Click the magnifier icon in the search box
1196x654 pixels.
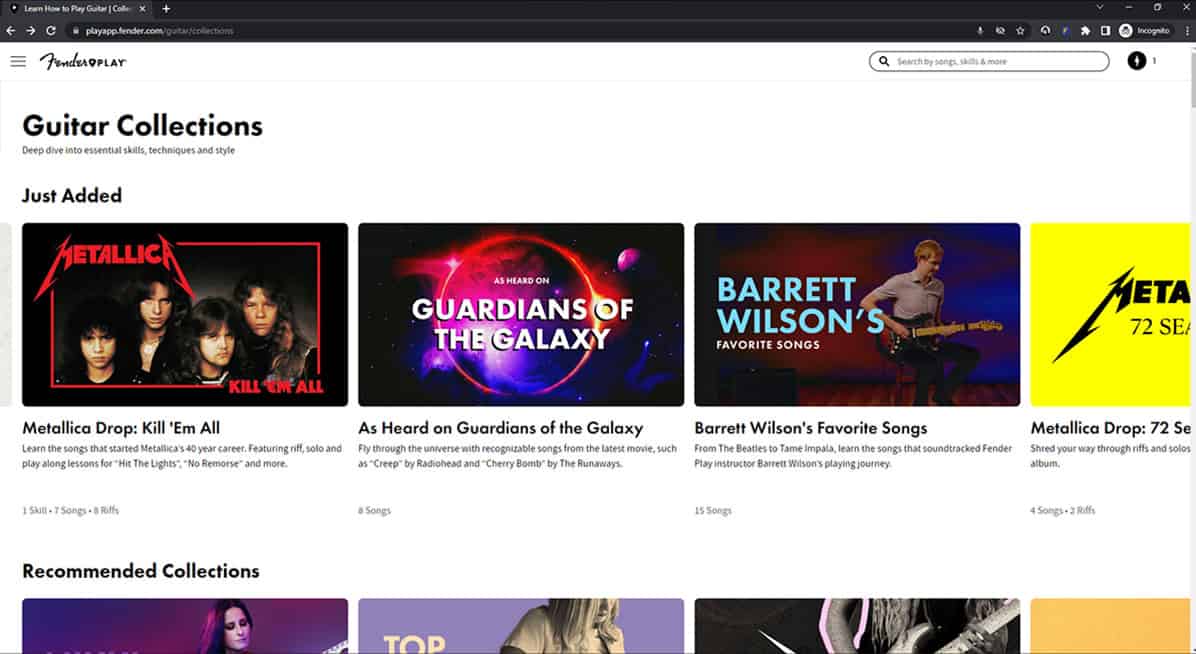tap(883, 61)
